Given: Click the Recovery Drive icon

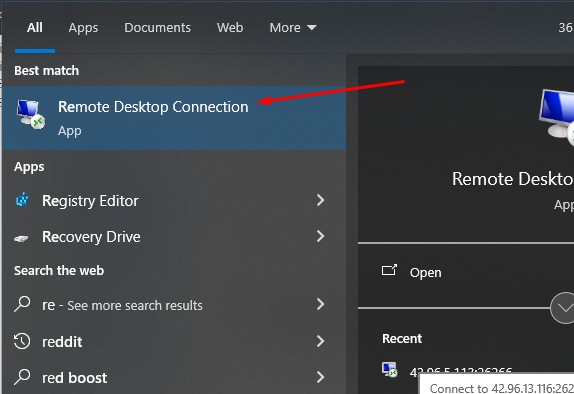Looking at the screenshot, I should point(21,239).
